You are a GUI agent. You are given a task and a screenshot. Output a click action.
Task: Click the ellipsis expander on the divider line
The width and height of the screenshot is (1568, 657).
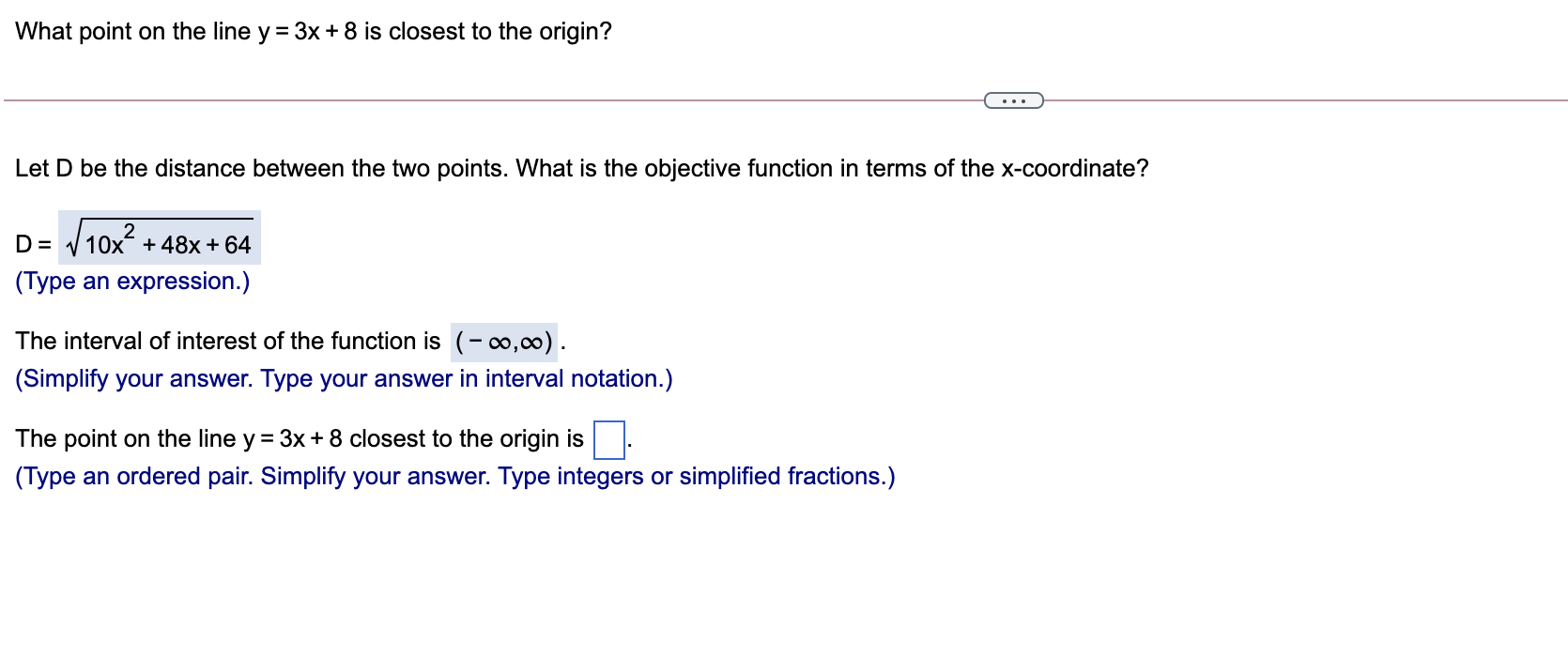[1015, 99]
